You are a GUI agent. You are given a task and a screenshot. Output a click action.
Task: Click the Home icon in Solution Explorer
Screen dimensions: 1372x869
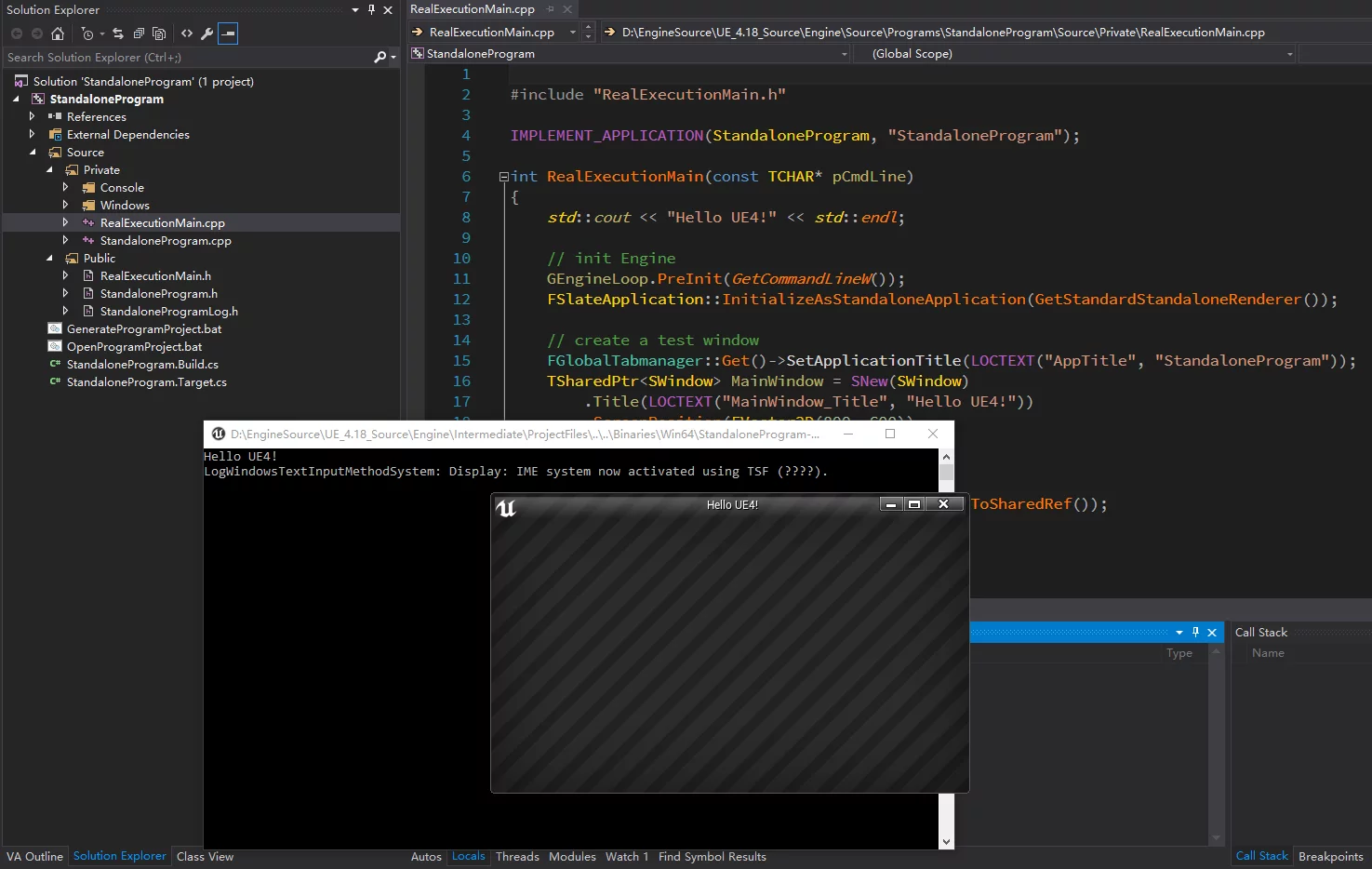tap(58, 33)
